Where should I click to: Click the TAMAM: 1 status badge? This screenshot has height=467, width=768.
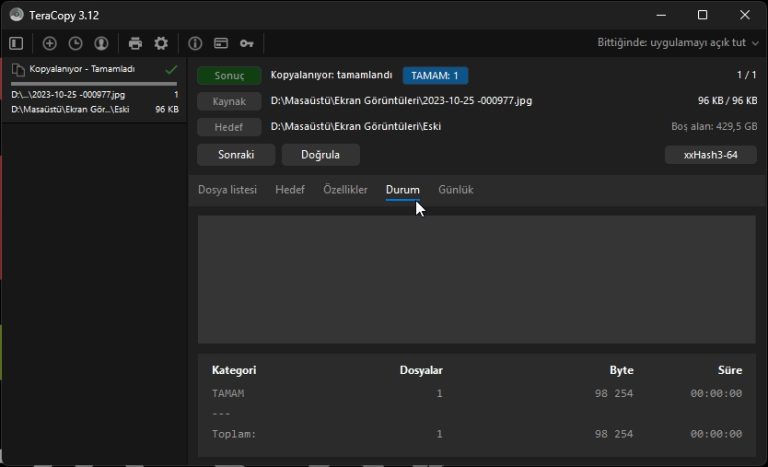435,75
